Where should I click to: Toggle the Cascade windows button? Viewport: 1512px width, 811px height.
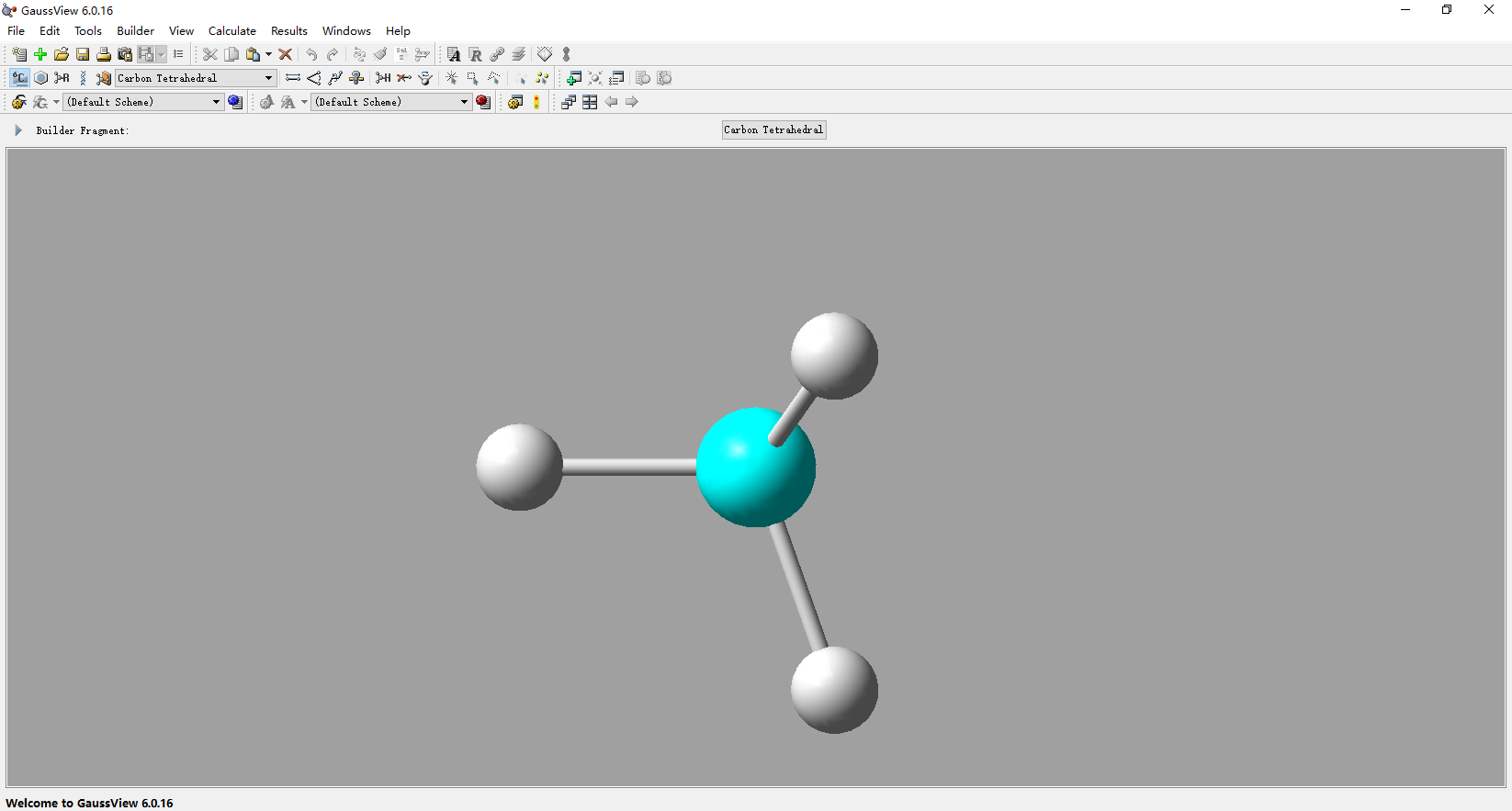click(x=569, y=102)
